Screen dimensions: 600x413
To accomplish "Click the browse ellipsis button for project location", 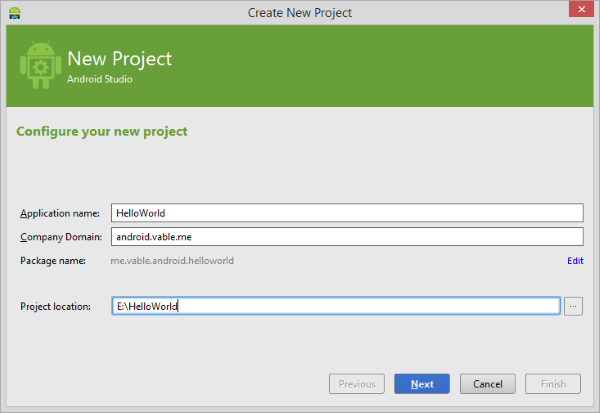I will (573, 306).
